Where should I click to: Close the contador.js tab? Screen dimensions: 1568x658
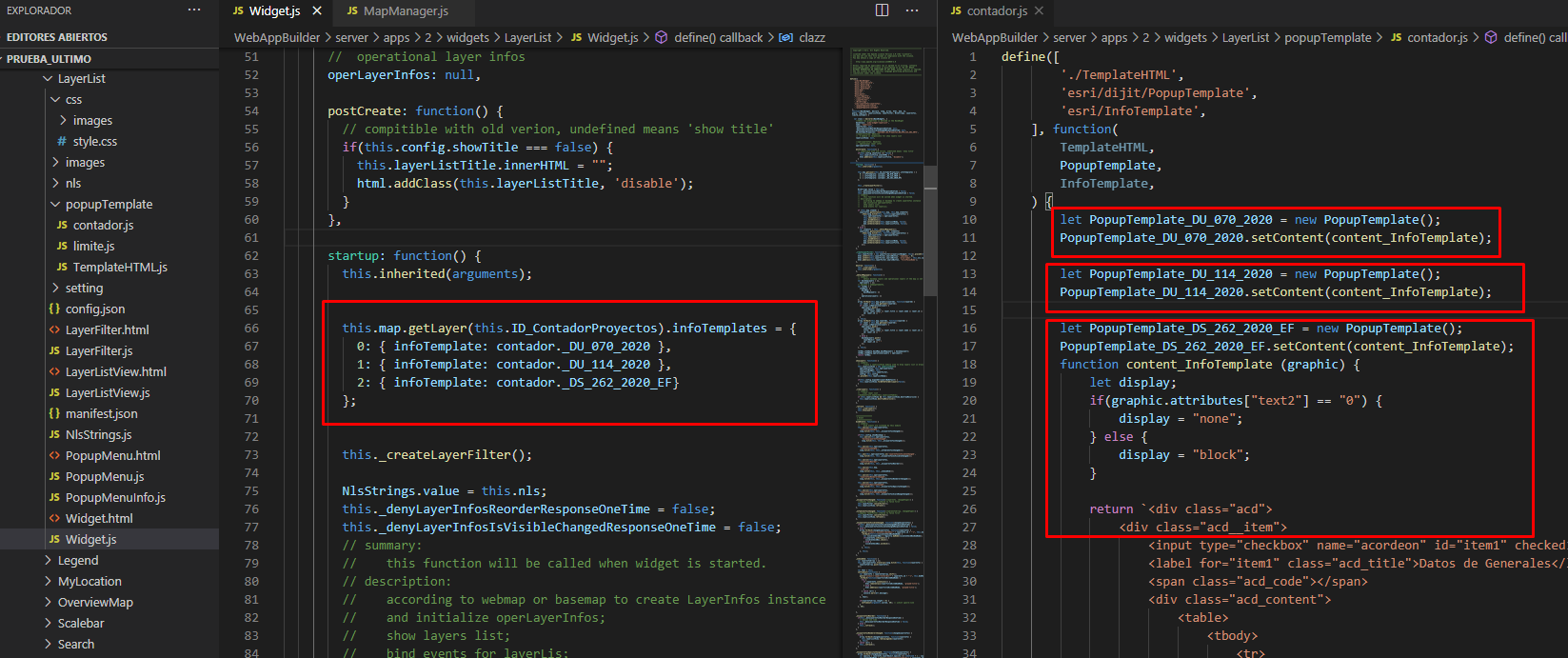(x=1039, y=10)
